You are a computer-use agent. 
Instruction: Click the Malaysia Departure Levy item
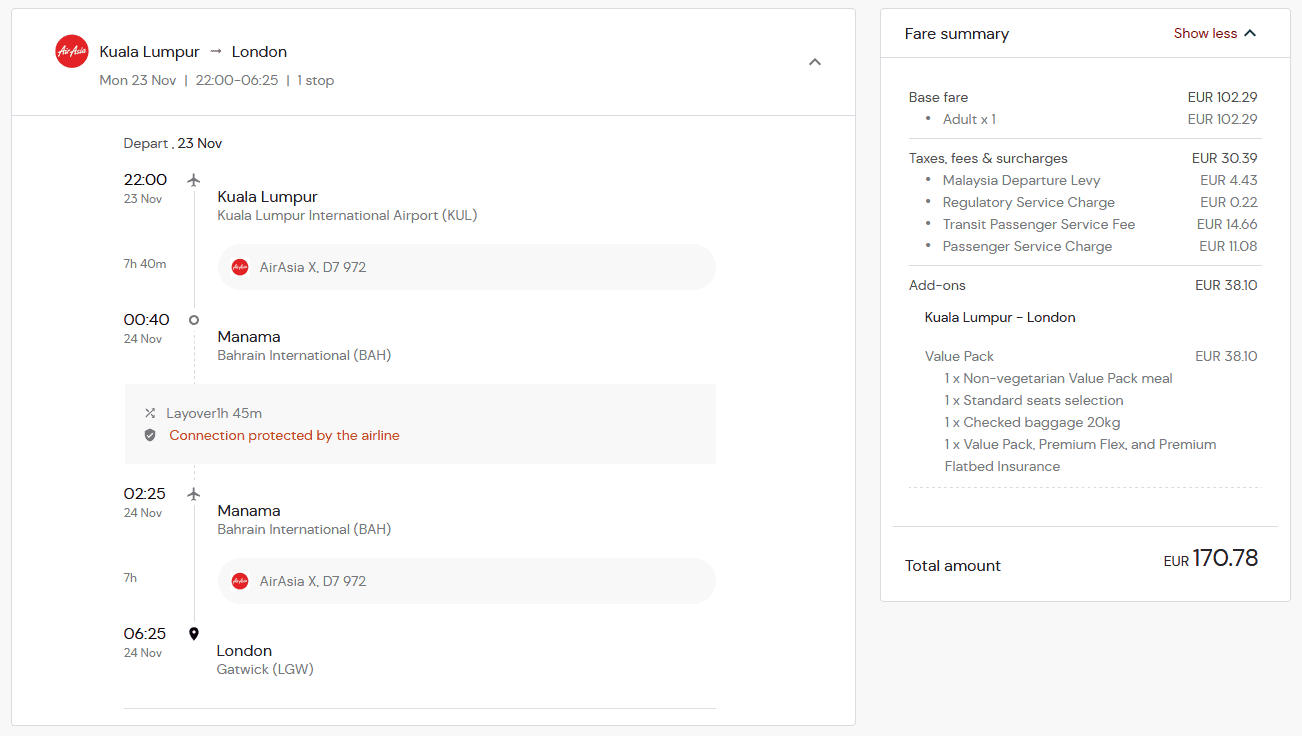[x=1021, y=180]
